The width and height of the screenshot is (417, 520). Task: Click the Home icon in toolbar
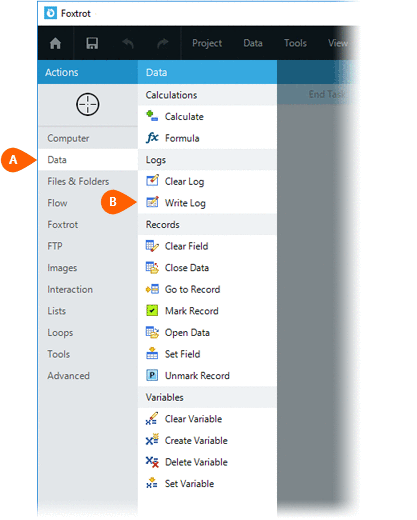pos(55,43)
